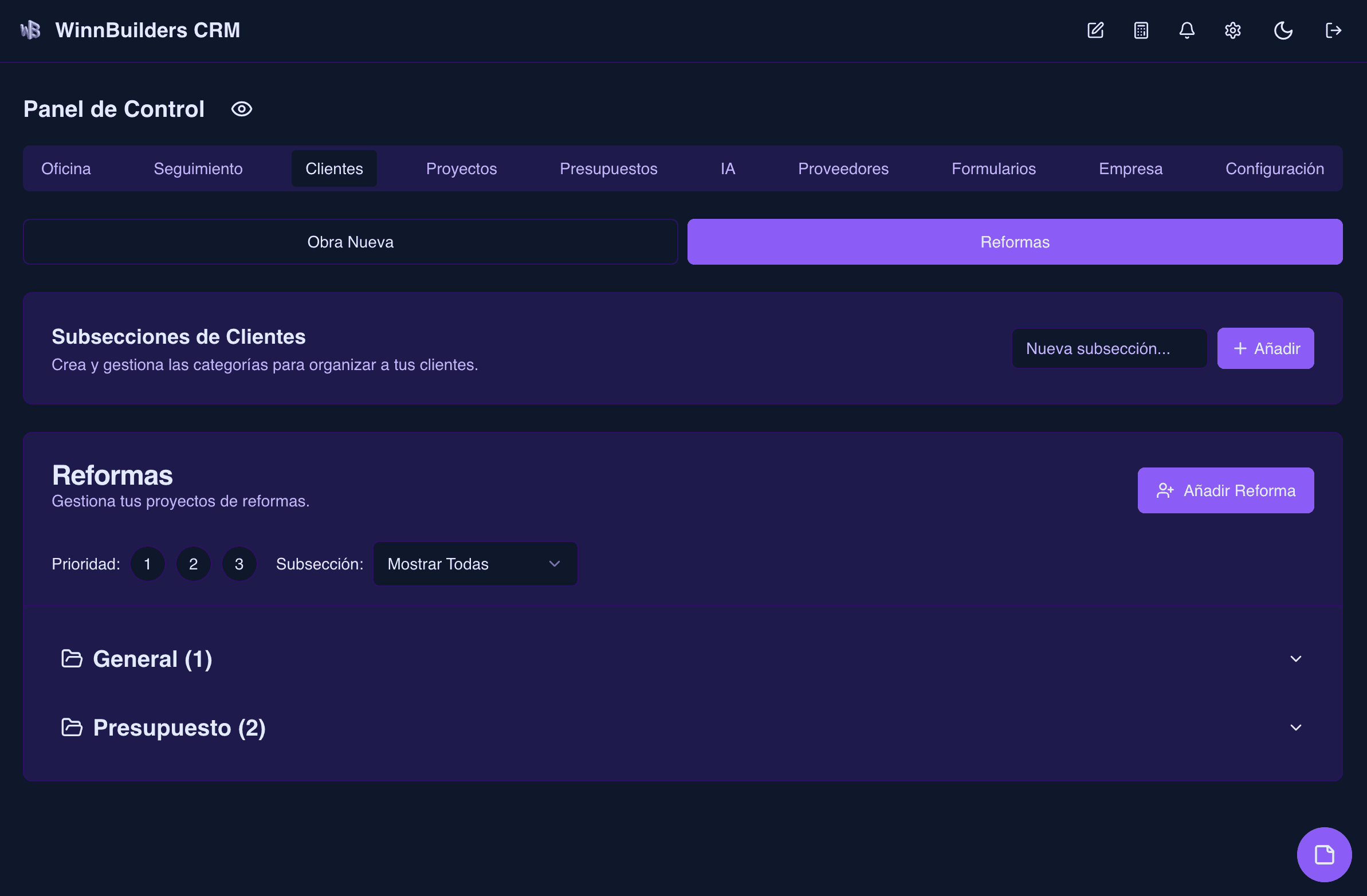
Task: Toggle panel visibility eye icon
Action: pos(242,109)
